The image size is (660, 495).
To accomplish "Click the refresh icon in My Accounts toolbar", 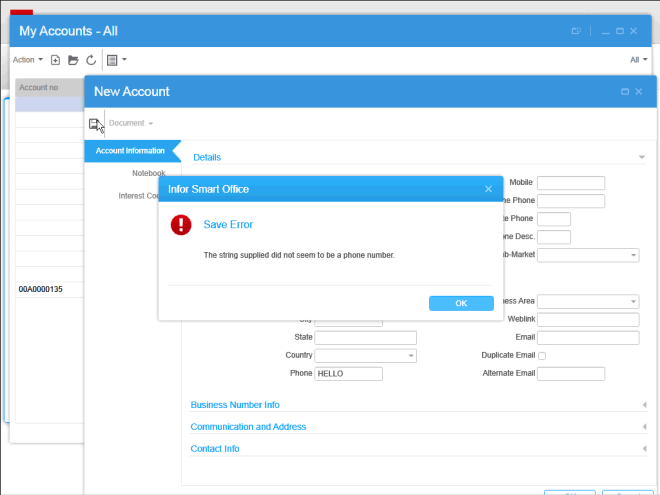I will click(x=91, y=60).
